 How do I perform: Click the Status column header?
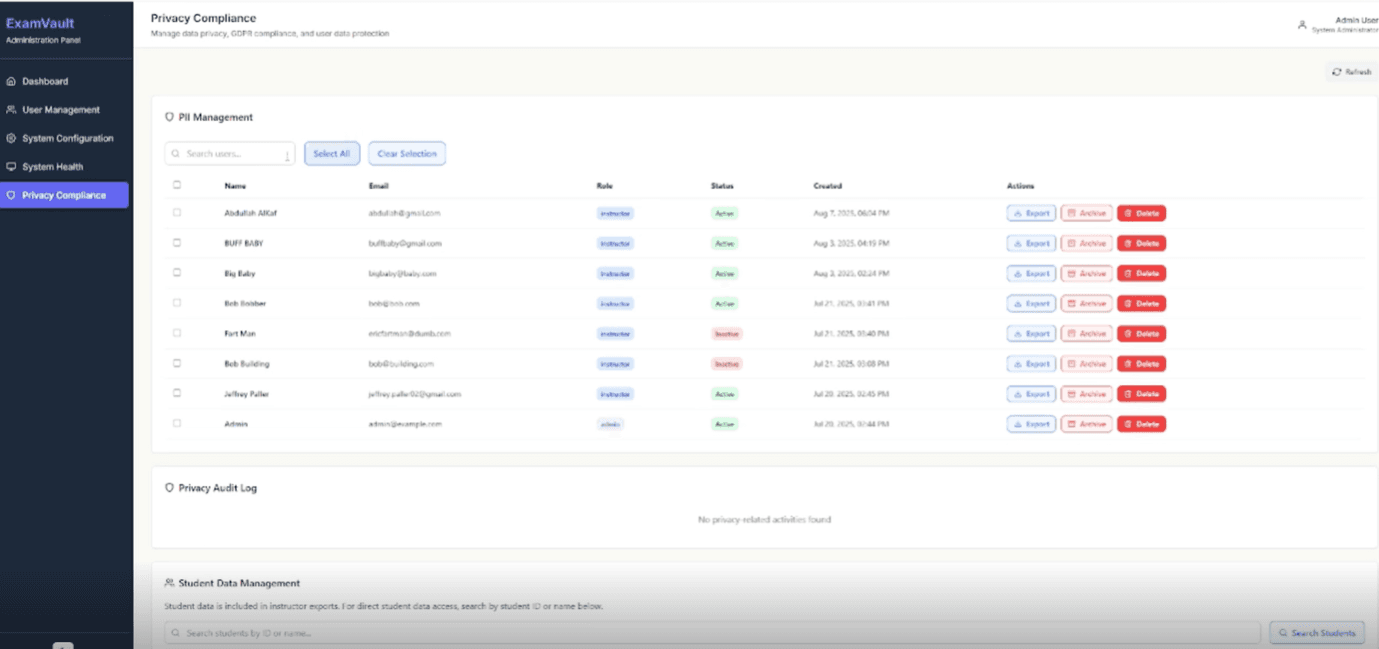point(722,186)
